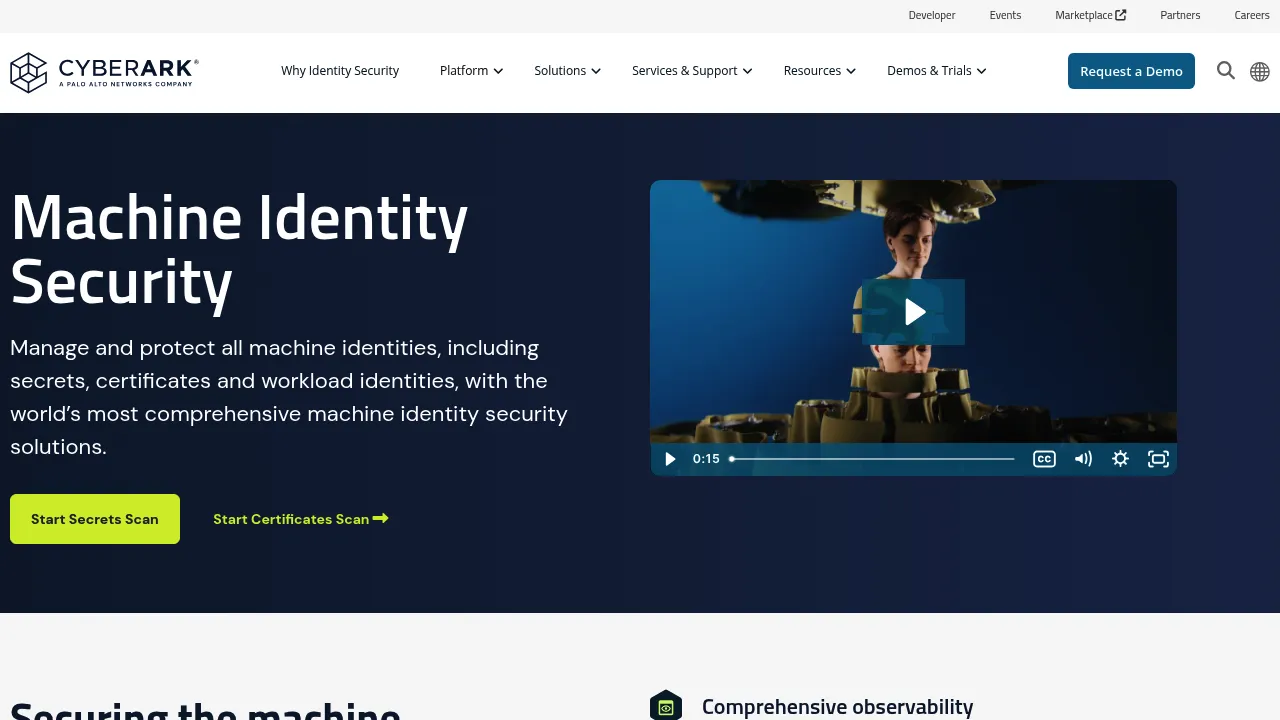The height and width of the screenshot is (720, 1280).
Task: Open the Careers page
Action: pos(1252,15)
